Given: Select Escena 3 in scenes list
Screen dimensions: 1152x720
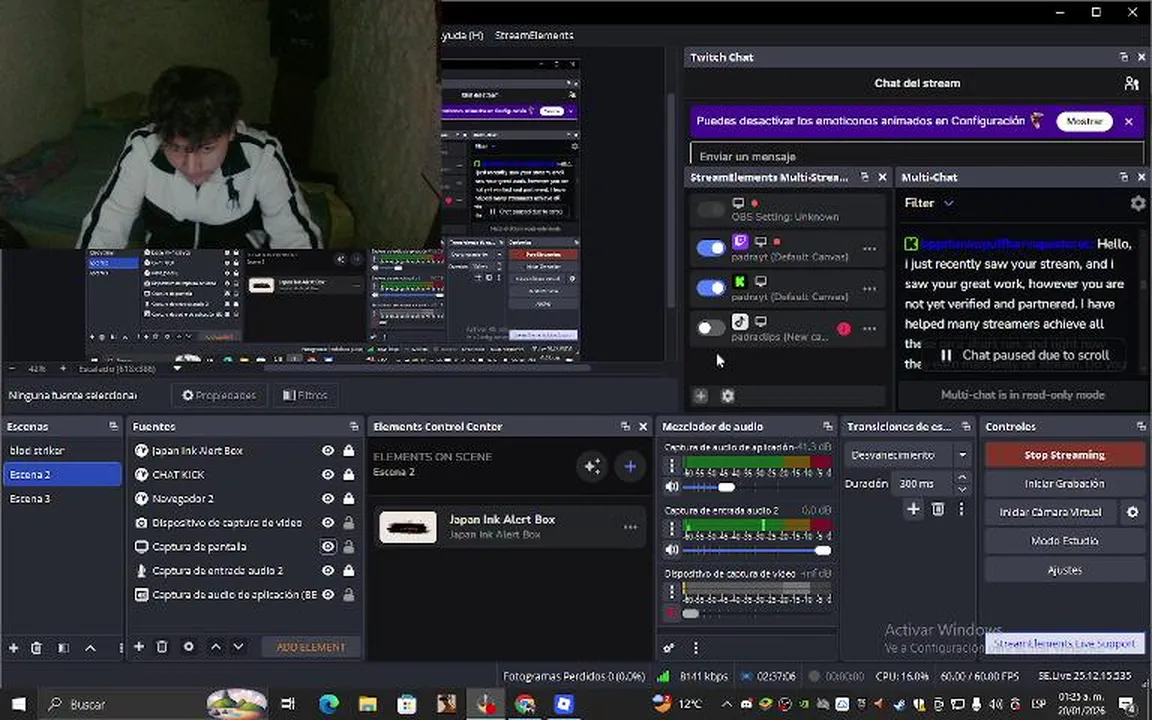Looking at the screenshot, I should [62, 498].
